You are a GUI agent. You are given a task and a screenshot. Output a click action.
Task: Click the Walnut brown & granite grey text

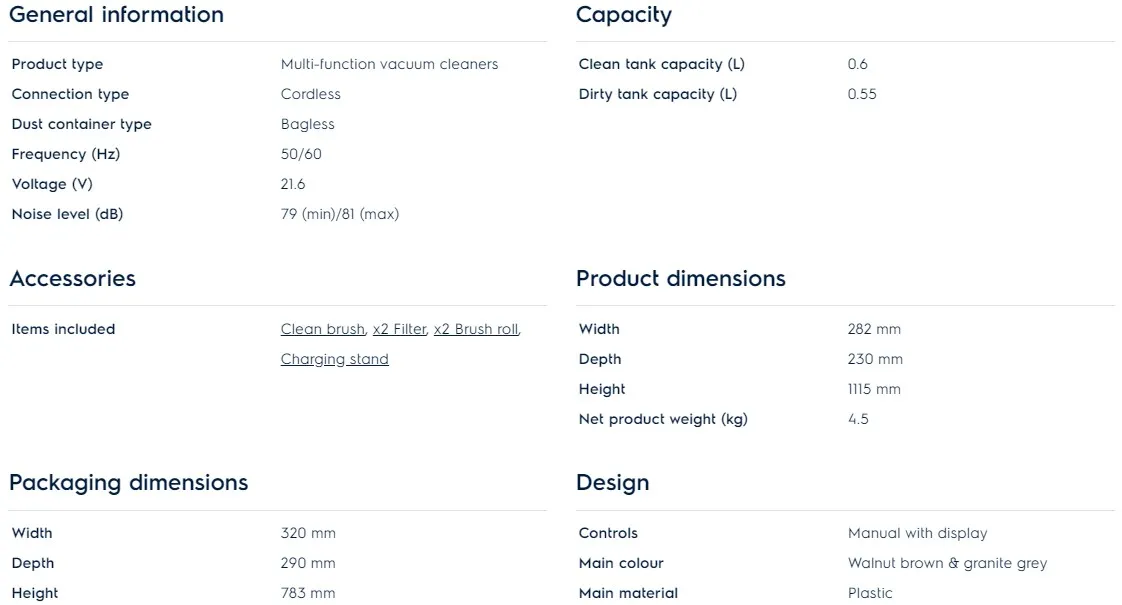[x=946, y=563]
